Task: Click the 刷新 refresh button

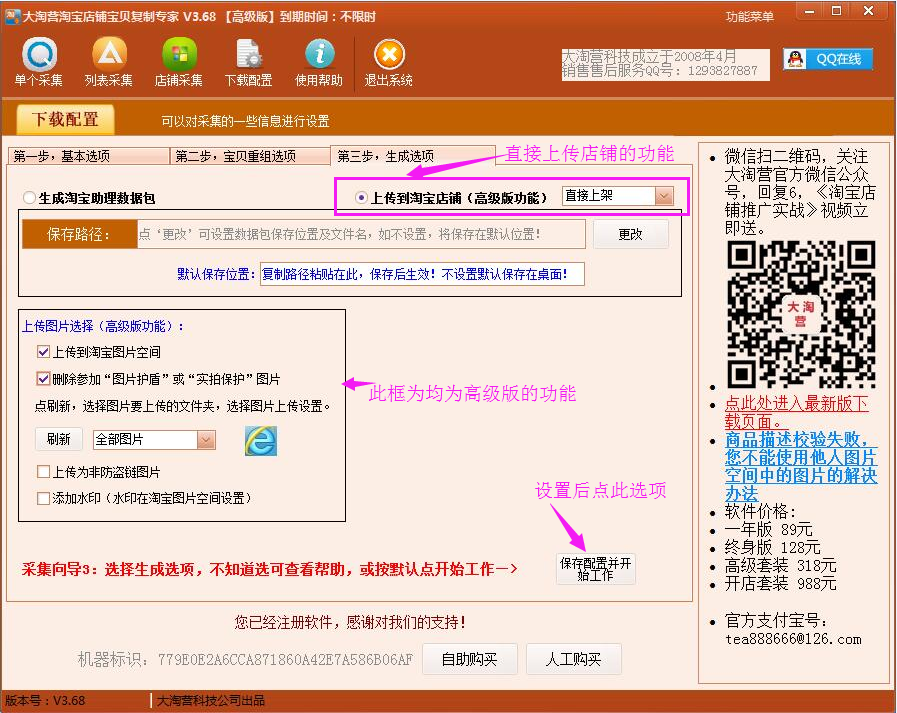Action: 59,439
